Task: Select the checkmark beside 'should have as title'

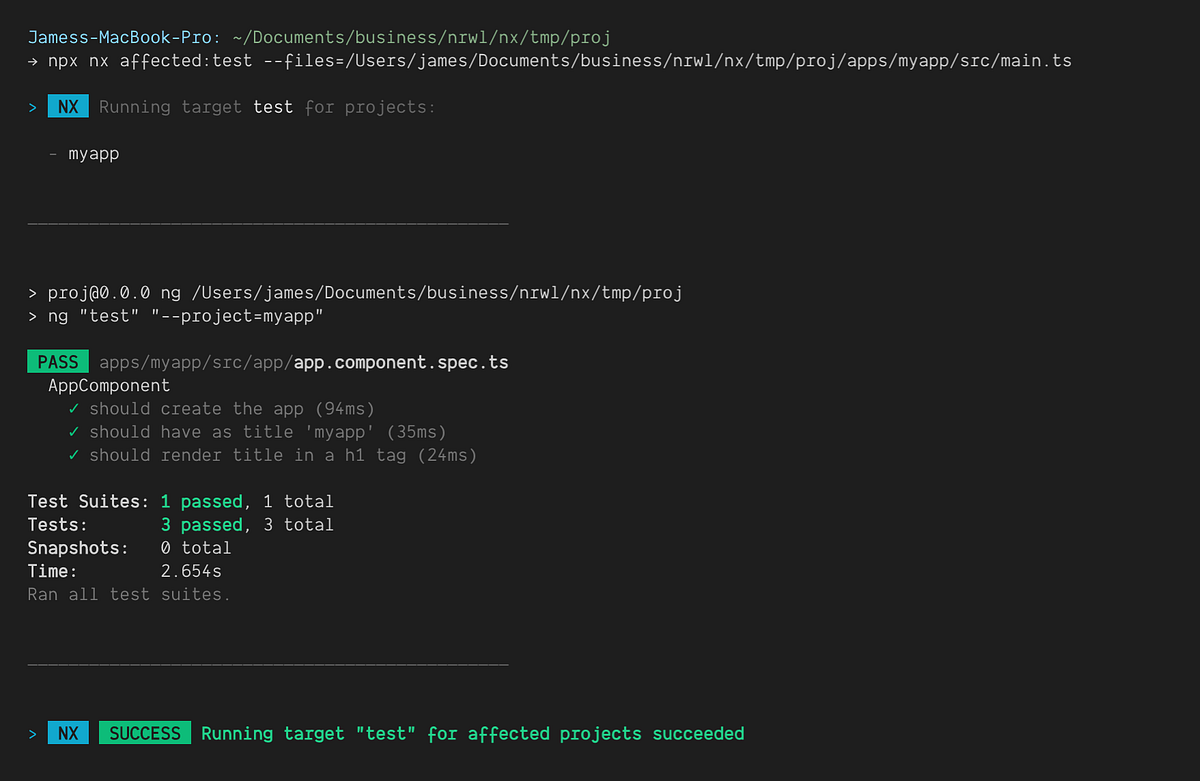Action: coord(72,431)
